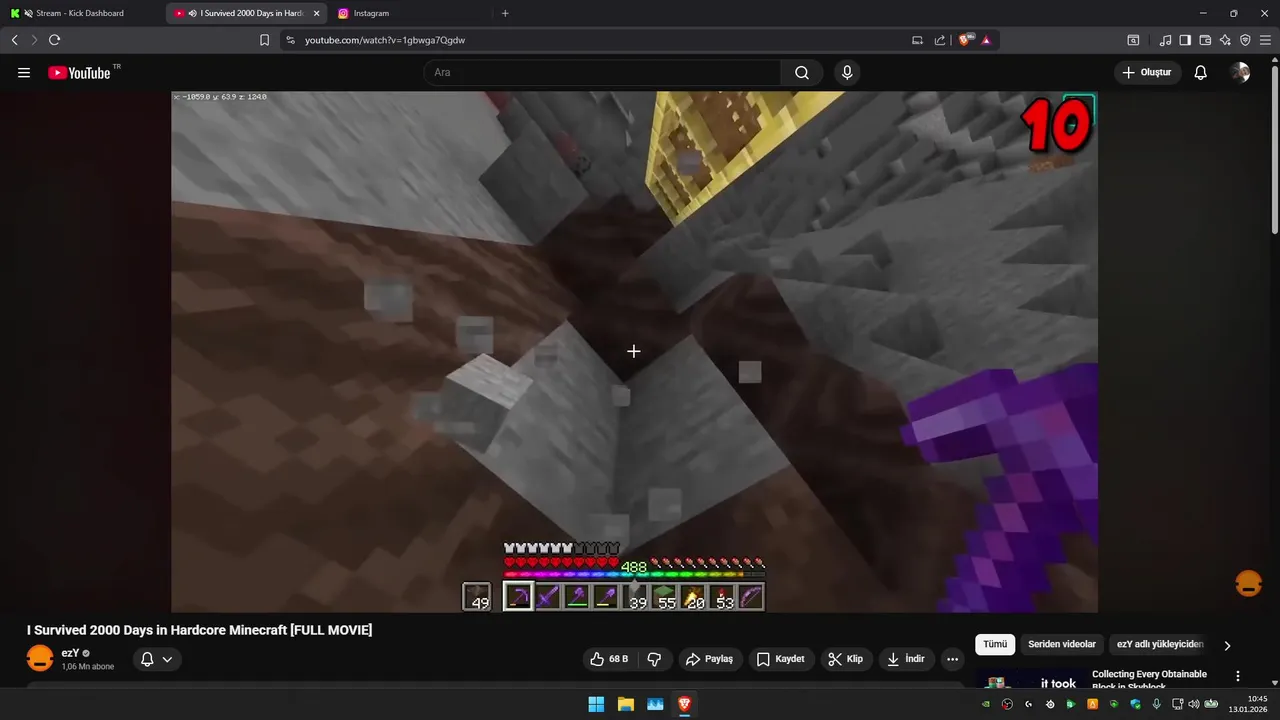Go to YouTube home via the logo

(79, 73)
